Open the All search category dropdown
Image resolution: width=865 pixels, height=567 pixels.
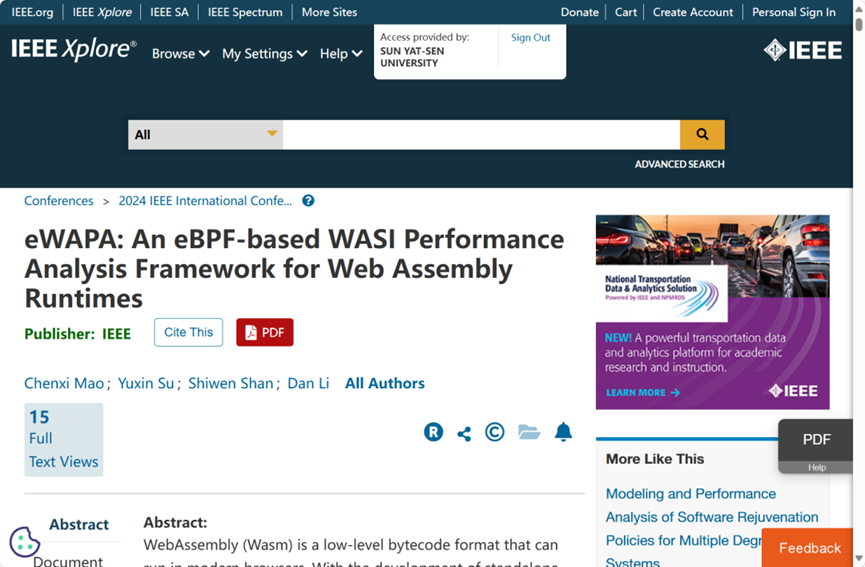(205, 135)
